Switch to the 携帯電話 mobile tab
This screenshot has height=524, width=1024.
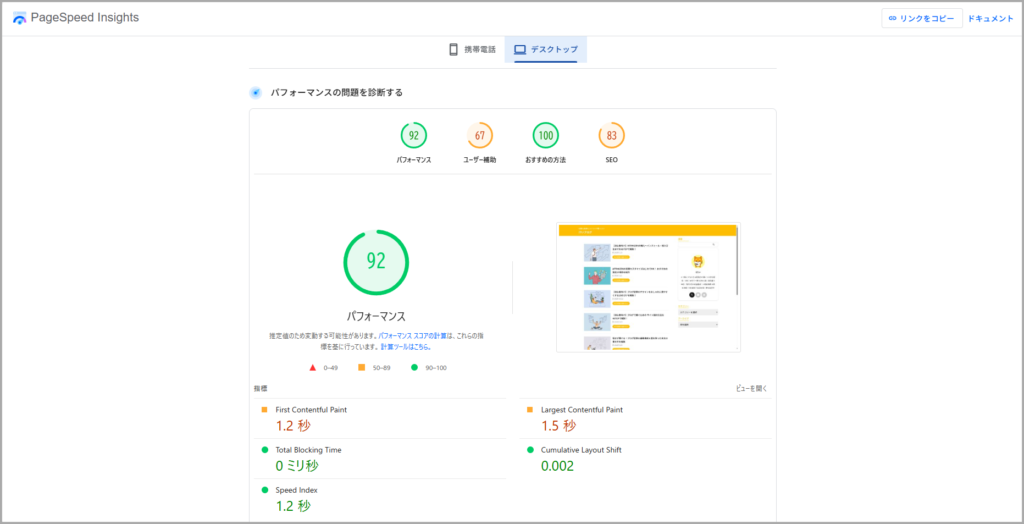click(x=471, y=49)
